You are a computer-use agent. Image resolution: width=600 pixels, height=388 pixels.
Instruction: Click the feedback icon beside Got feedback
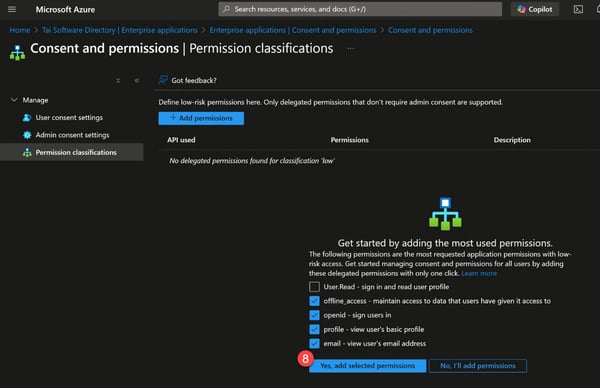163,80
